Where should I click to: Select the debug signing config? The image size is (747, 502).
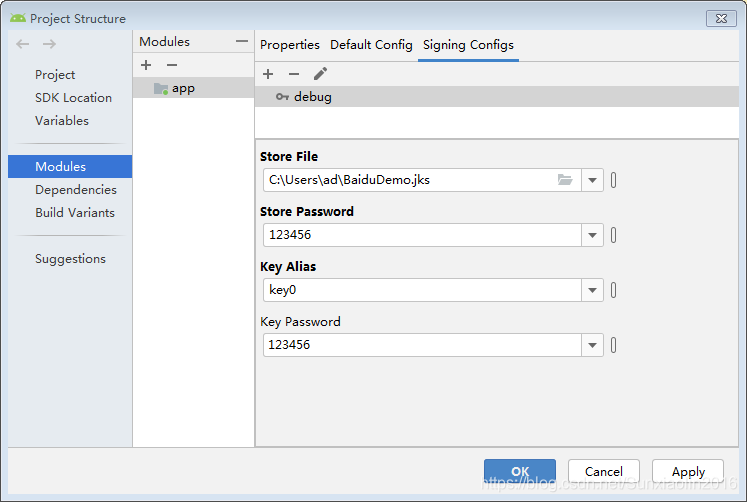(x=497, y=97)
